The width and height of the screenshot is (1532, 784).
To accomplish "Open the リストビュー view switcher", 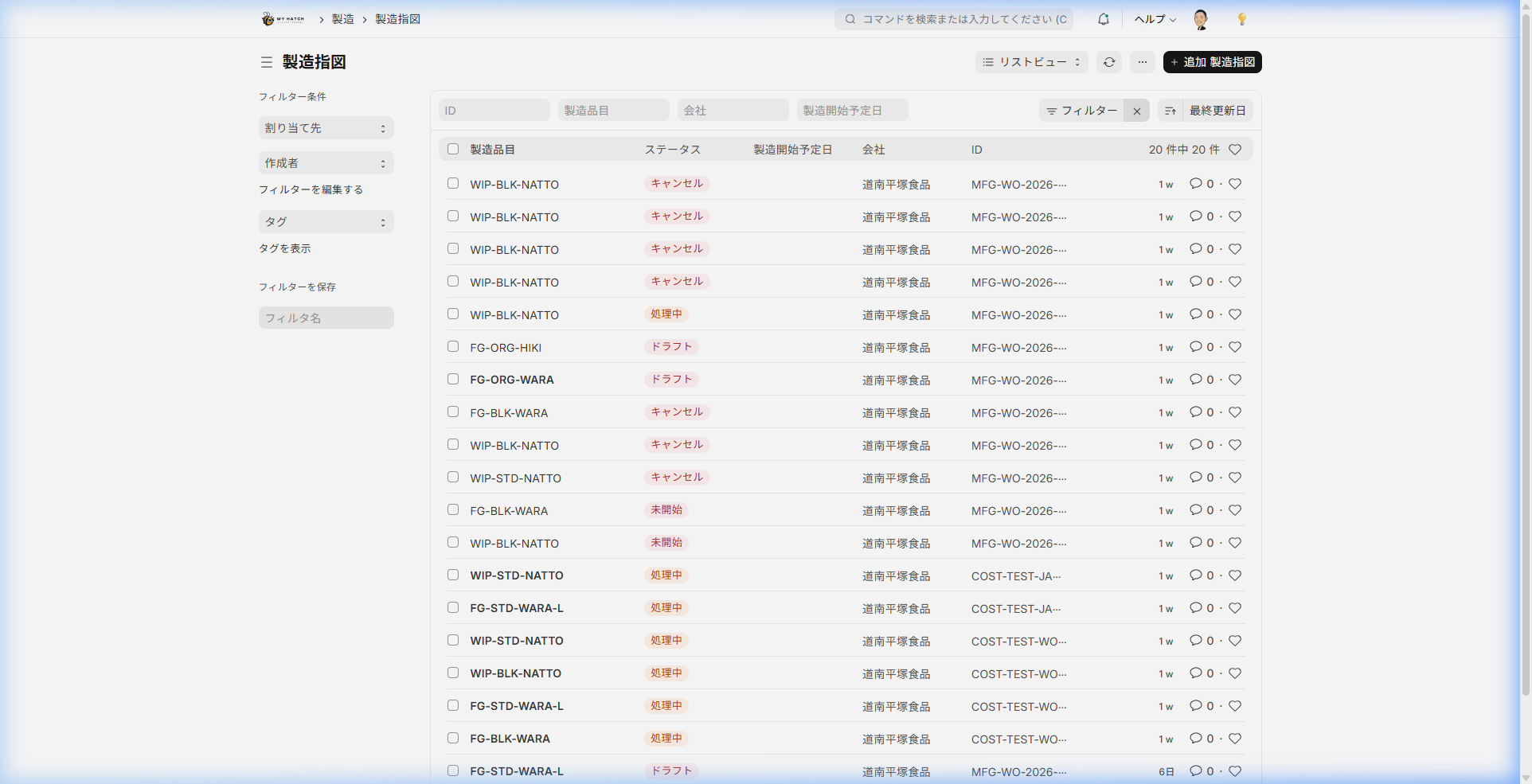I will (x=1031, y=62).
